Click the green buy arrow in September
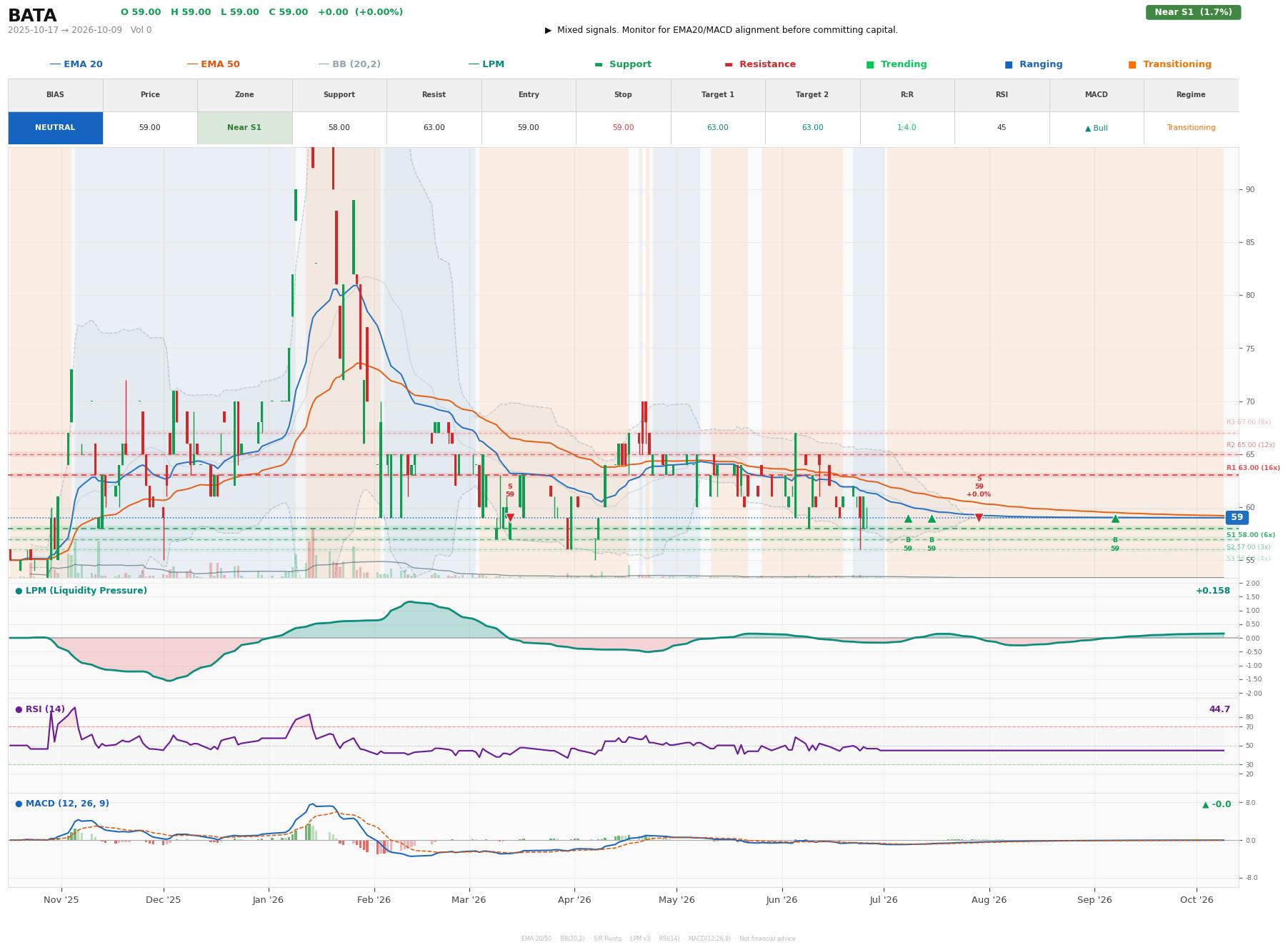Viewport: 1288px width, 950px height. pyautogui.click(x=1115, y=519)
